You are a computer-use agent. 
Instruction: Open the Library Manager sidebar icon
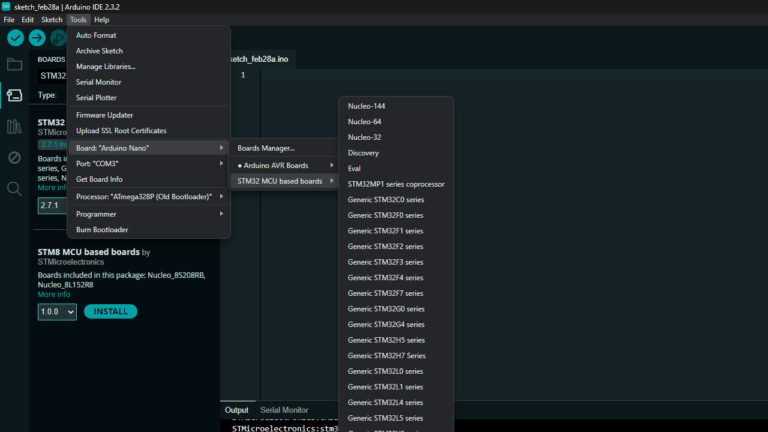coord(14,127)
